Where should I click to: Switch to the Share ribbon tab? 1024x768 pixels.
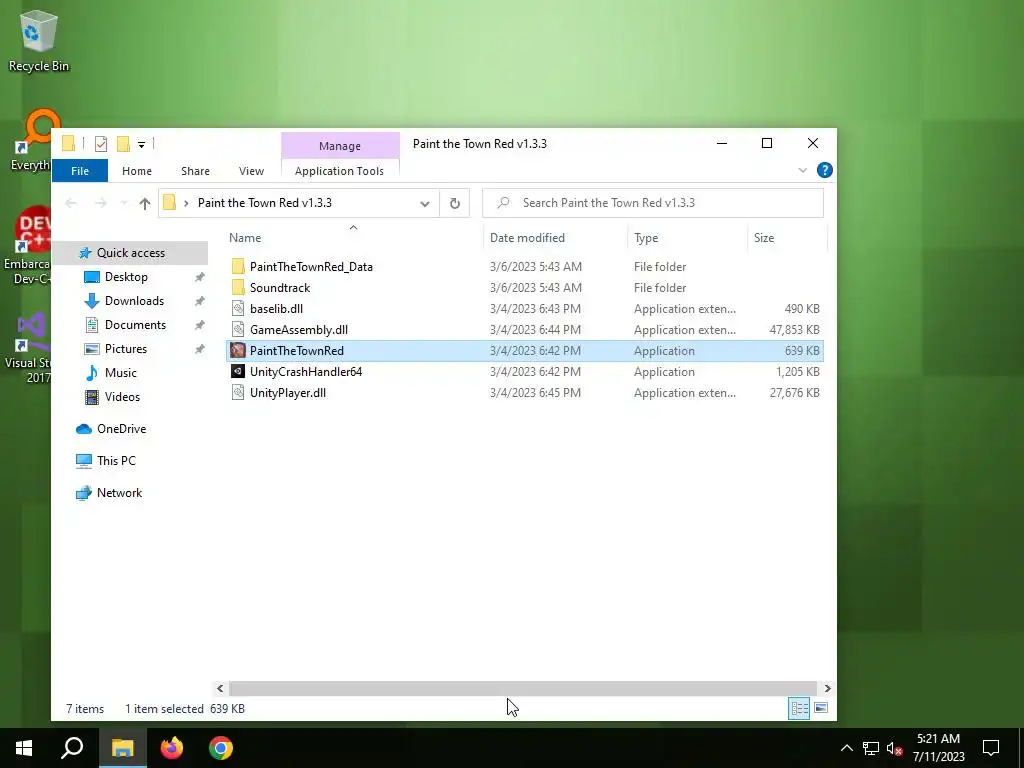click(195, 171)
